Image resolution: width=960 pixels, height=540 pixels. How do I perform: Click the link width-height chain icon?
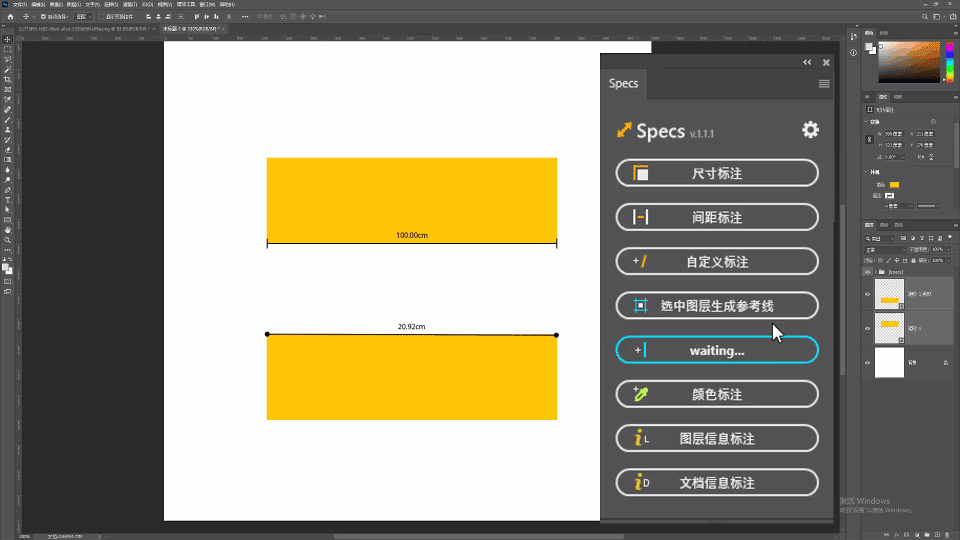869,140
